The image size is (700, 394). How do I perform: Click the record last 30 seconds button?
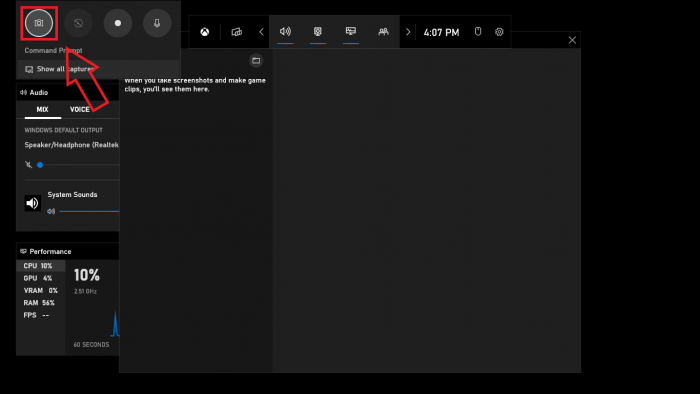pos(78,23)
